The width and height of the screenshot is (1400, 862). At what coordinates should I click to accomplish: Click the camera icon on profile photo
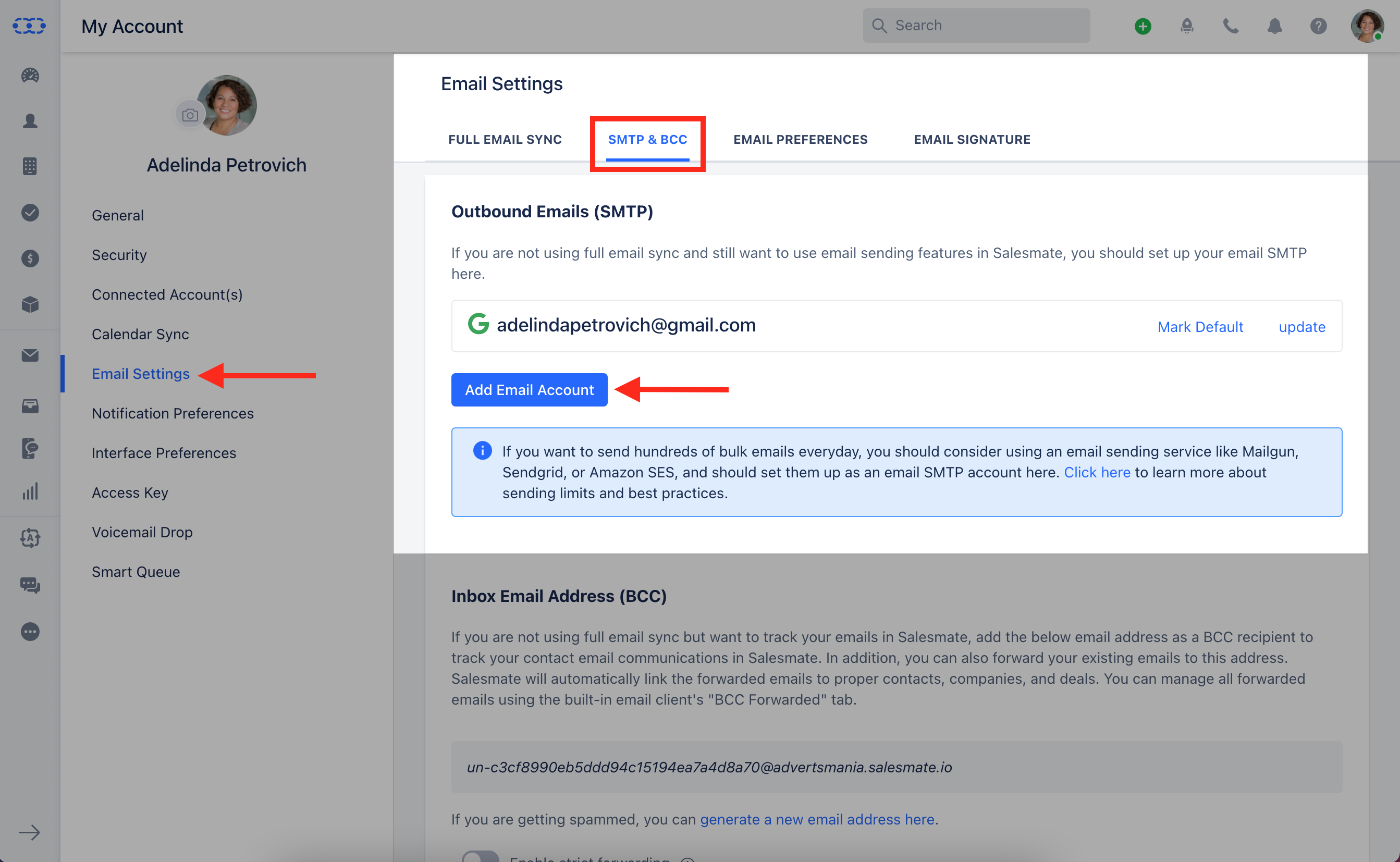pos(190,114)
